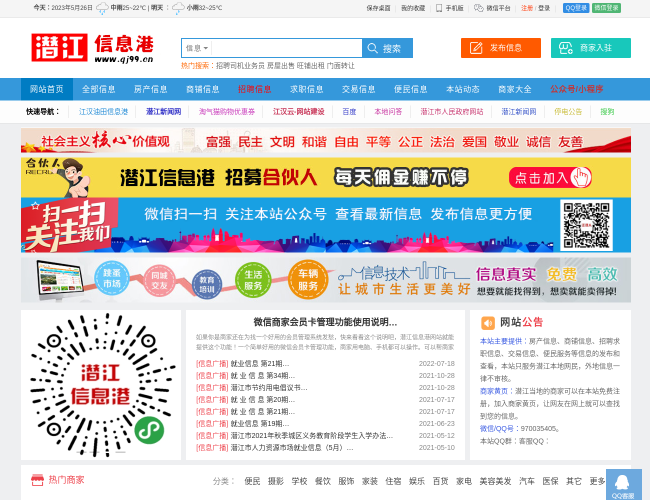This screenshot has height=500, width=650.
Task: Open the 便民信息 nav tab
Action: [411, 89]
